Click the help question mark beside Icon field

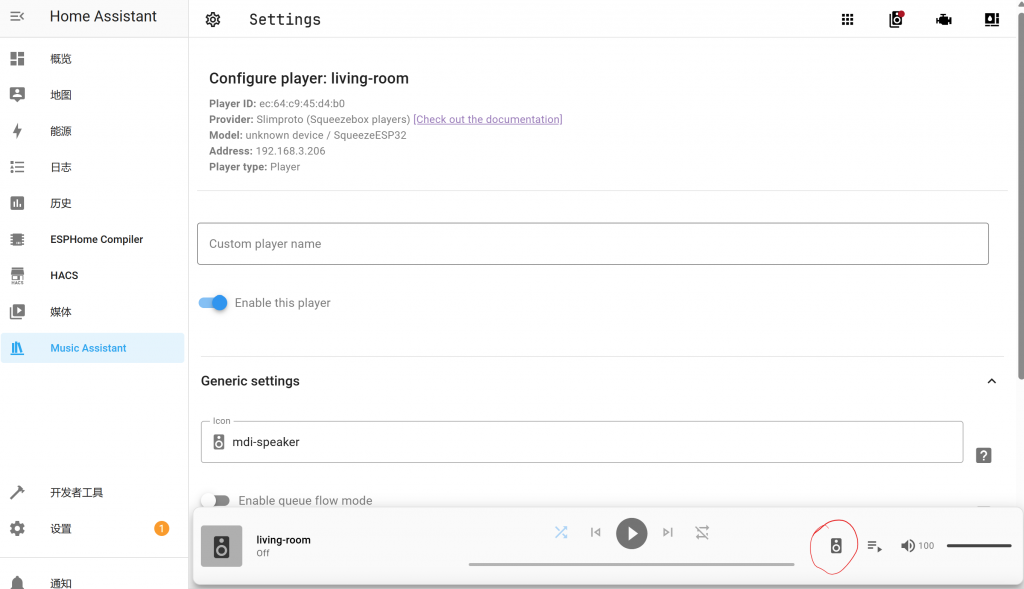(x=983, y=455)
